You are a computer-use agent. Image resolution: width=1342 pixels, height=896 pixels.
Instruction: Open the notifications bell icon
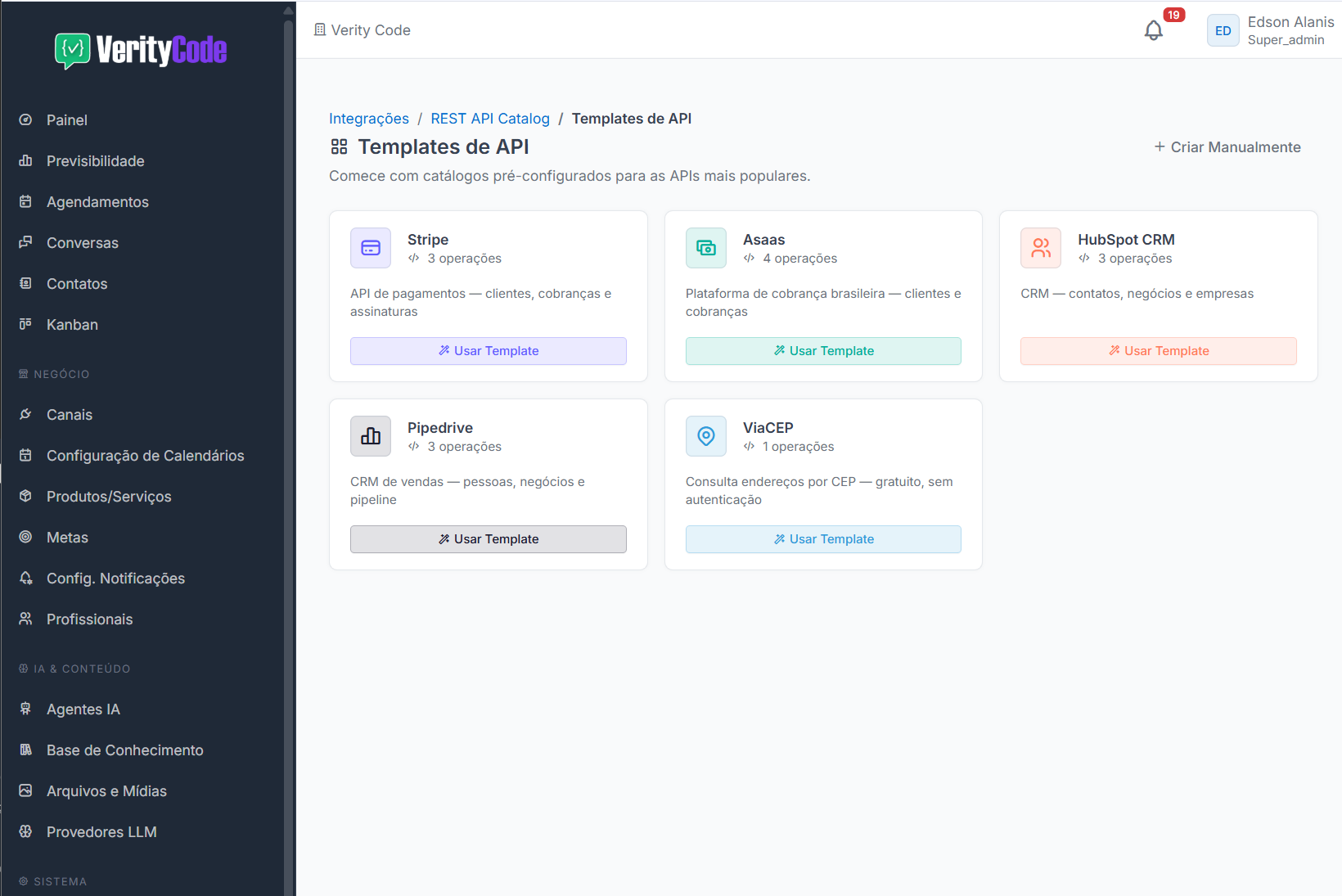(x=1153, y=30)
